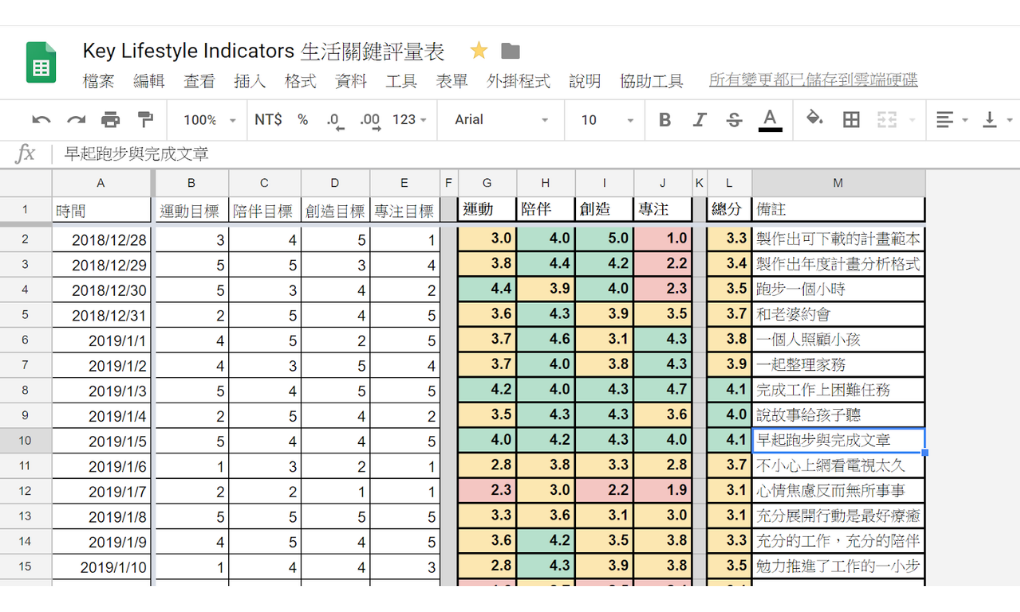This screenshot has width=1020, height=612.
Task: Apply strikethrough formatting
Action: [x=734, y=120]
